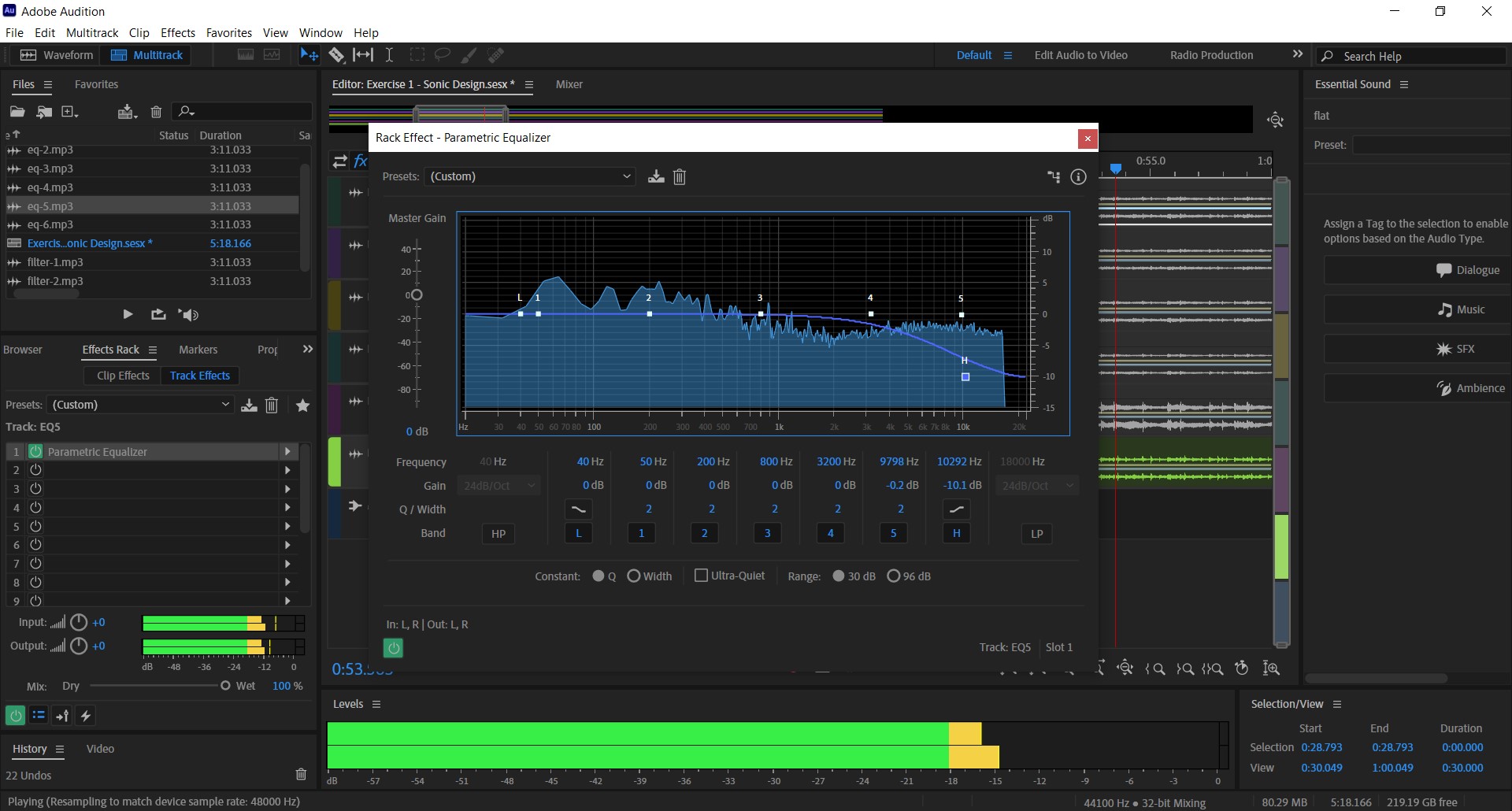Toggle Files panel loop playback icon
This screenshot has height=811, width=1512.
(x=158, y=314)
